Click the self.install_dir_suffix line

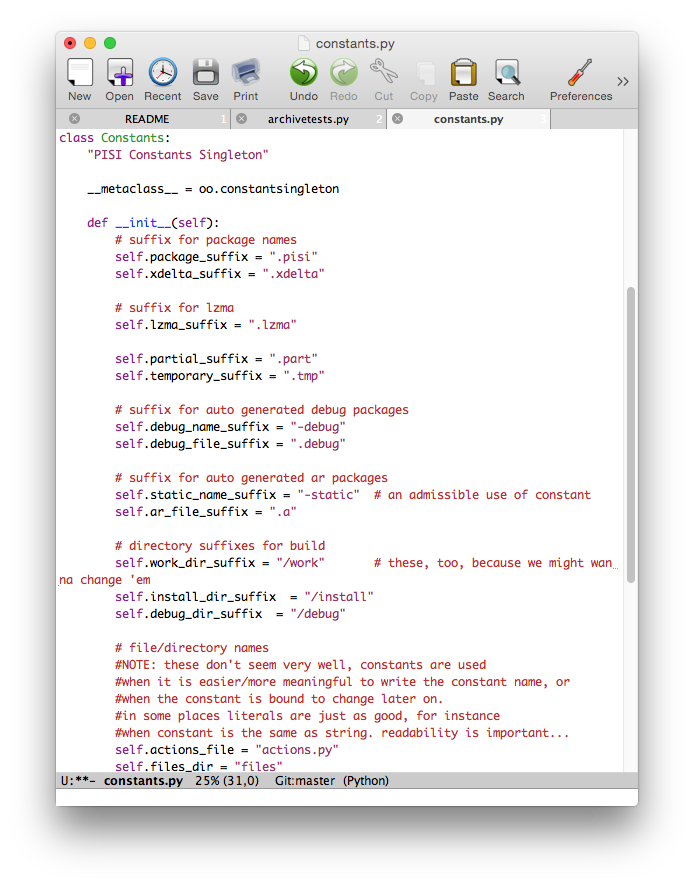(x=245, y=597)
